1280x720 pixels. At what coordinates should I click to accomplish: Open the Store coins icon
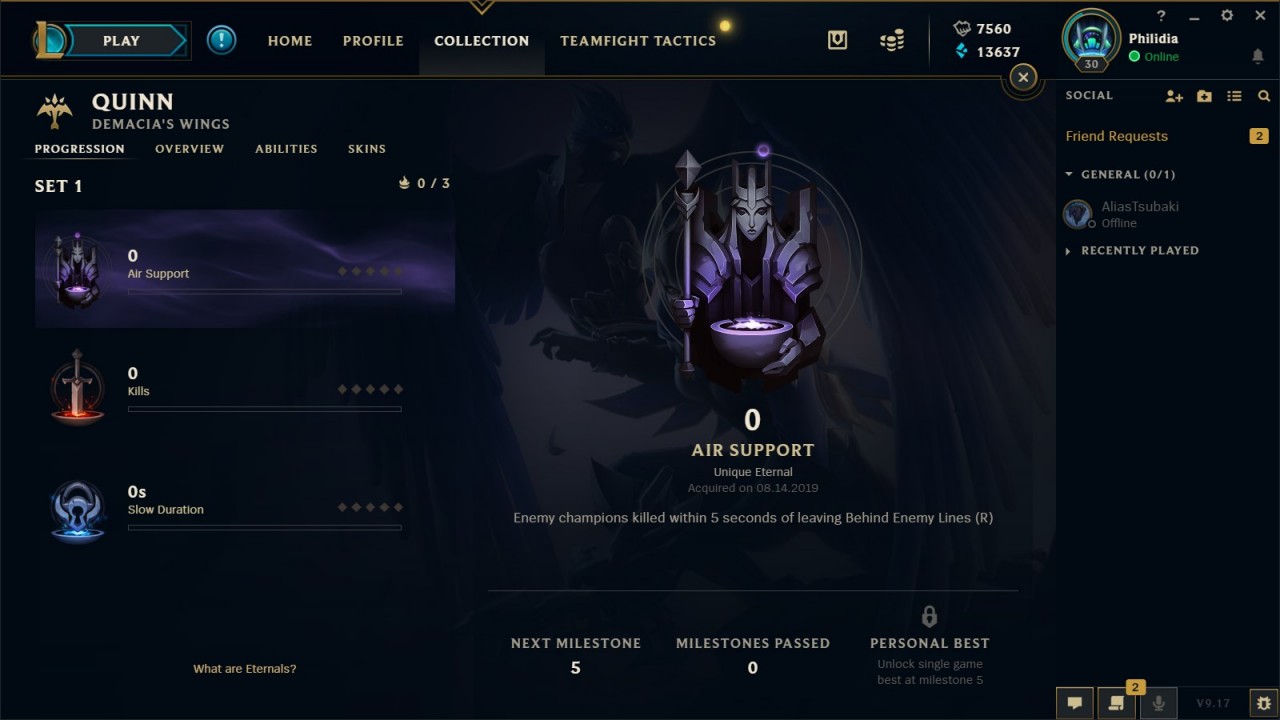click(892, 40)
